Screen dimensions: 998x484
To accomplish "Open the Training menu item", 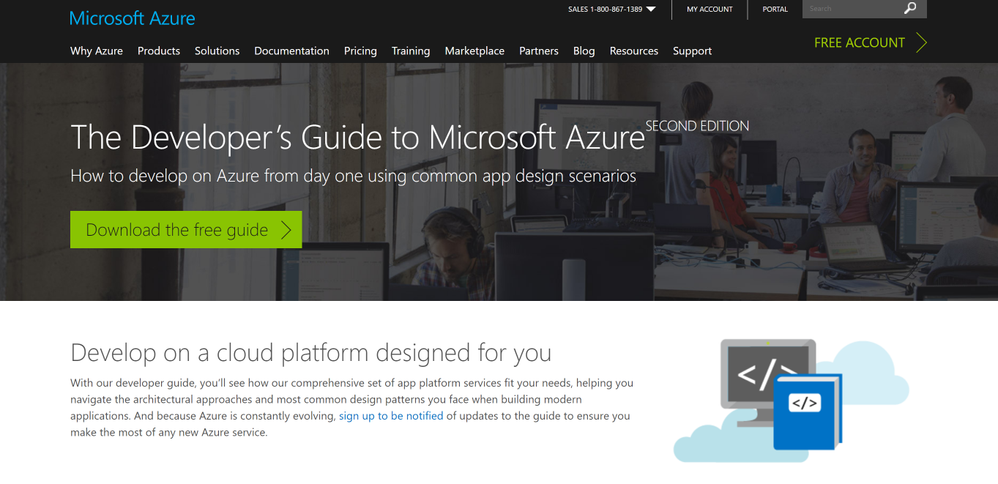I will point(411,51).
